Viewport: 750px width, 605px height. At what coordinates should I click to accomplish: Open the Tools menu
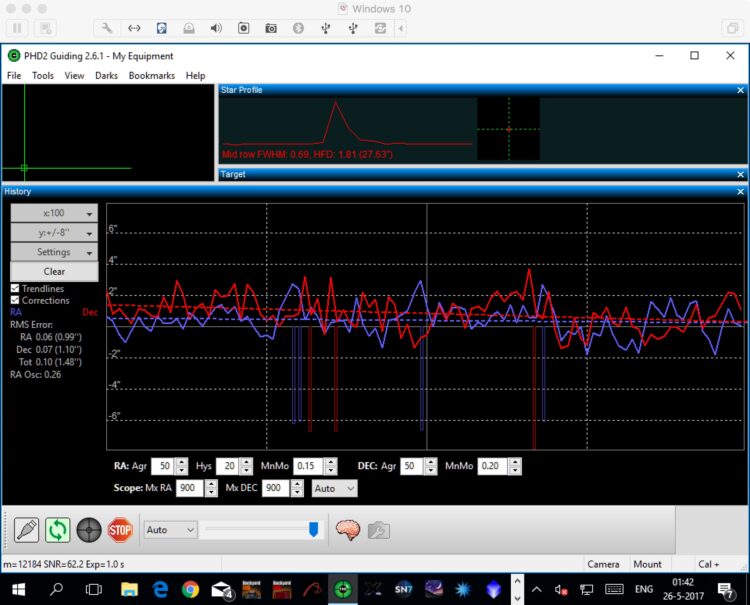(43, 76)
